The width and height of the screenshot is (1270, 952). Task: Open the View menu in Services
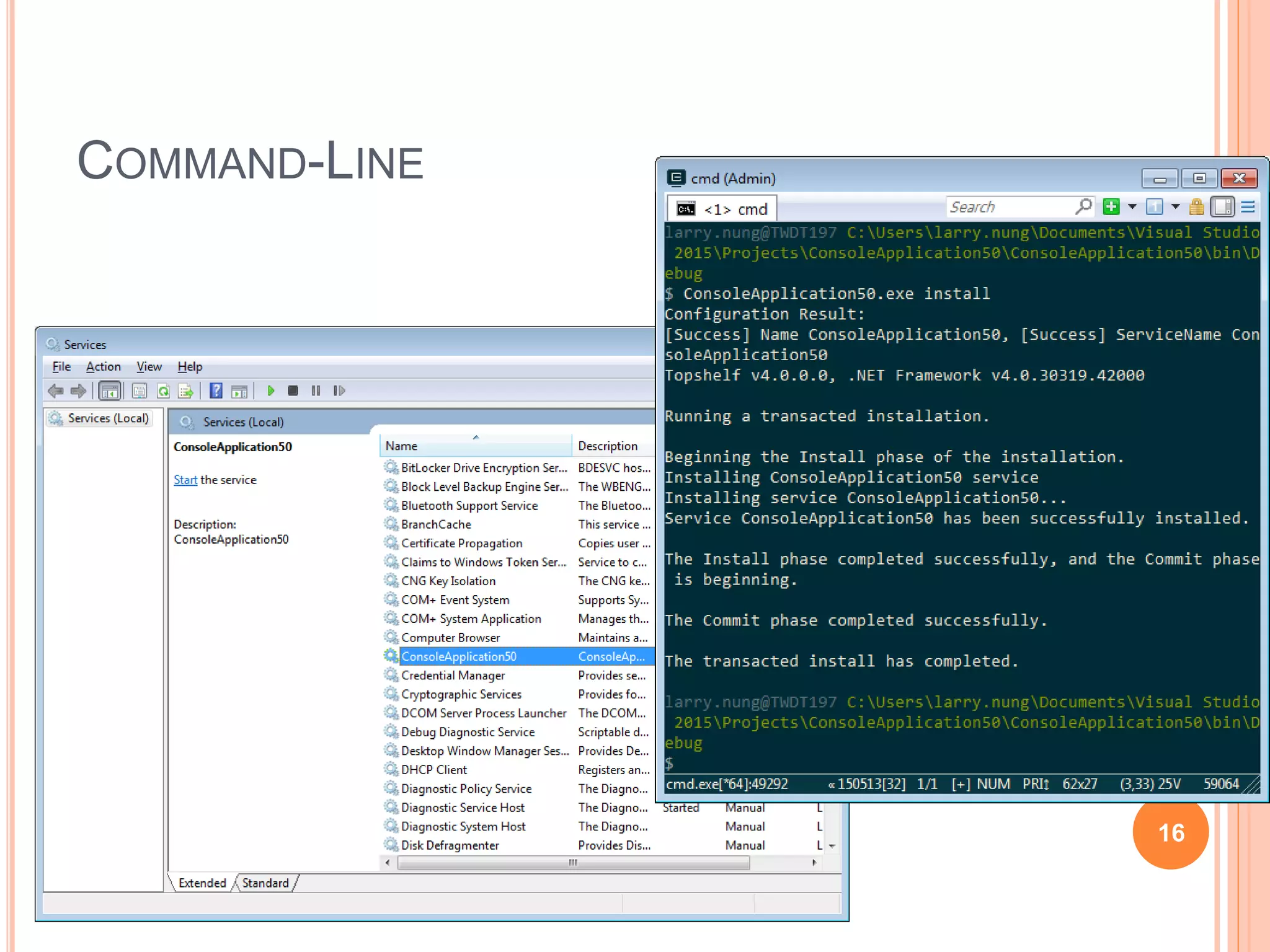[149, 367]
